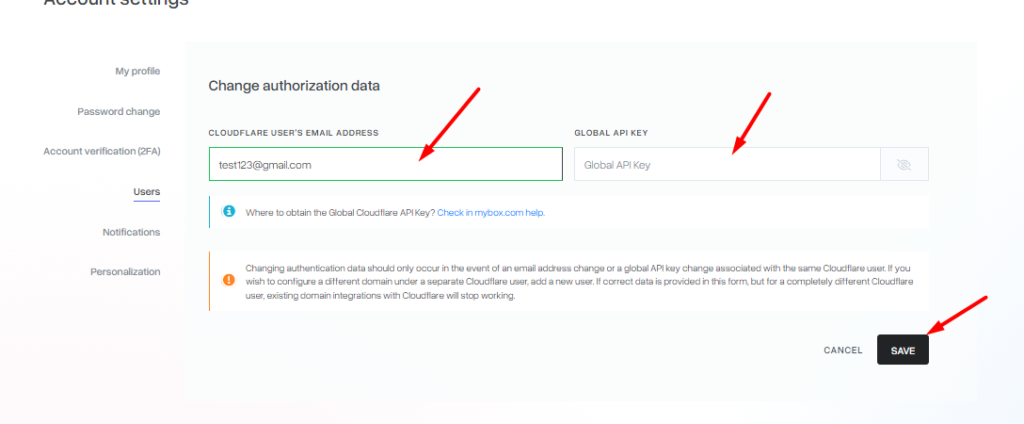Focus the Global API Key input

coord(727,164)
